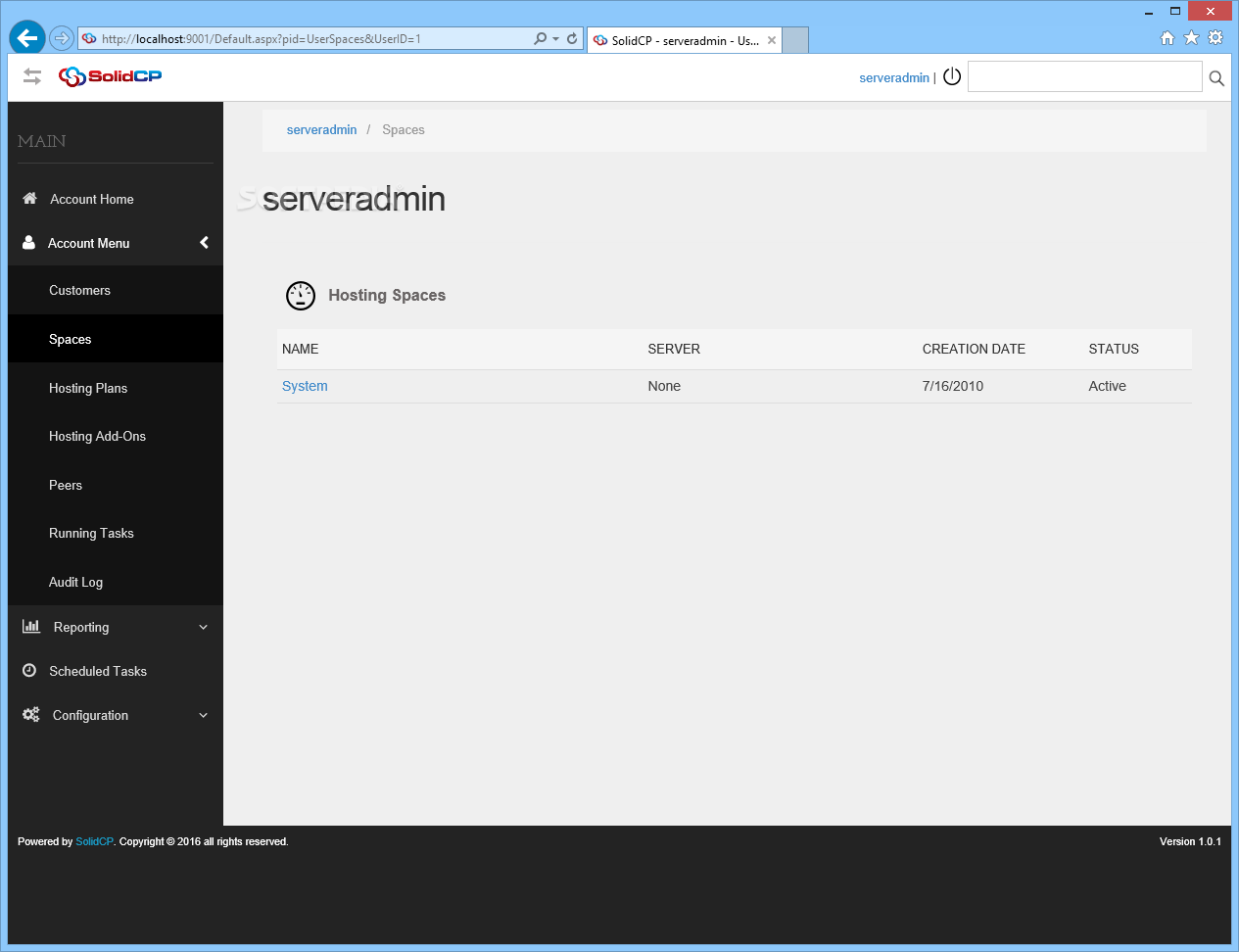Image resolution: width=1239 pixels, height=952 pixels.
Task: Open the browser home icon
Action: pos(1167,38)
